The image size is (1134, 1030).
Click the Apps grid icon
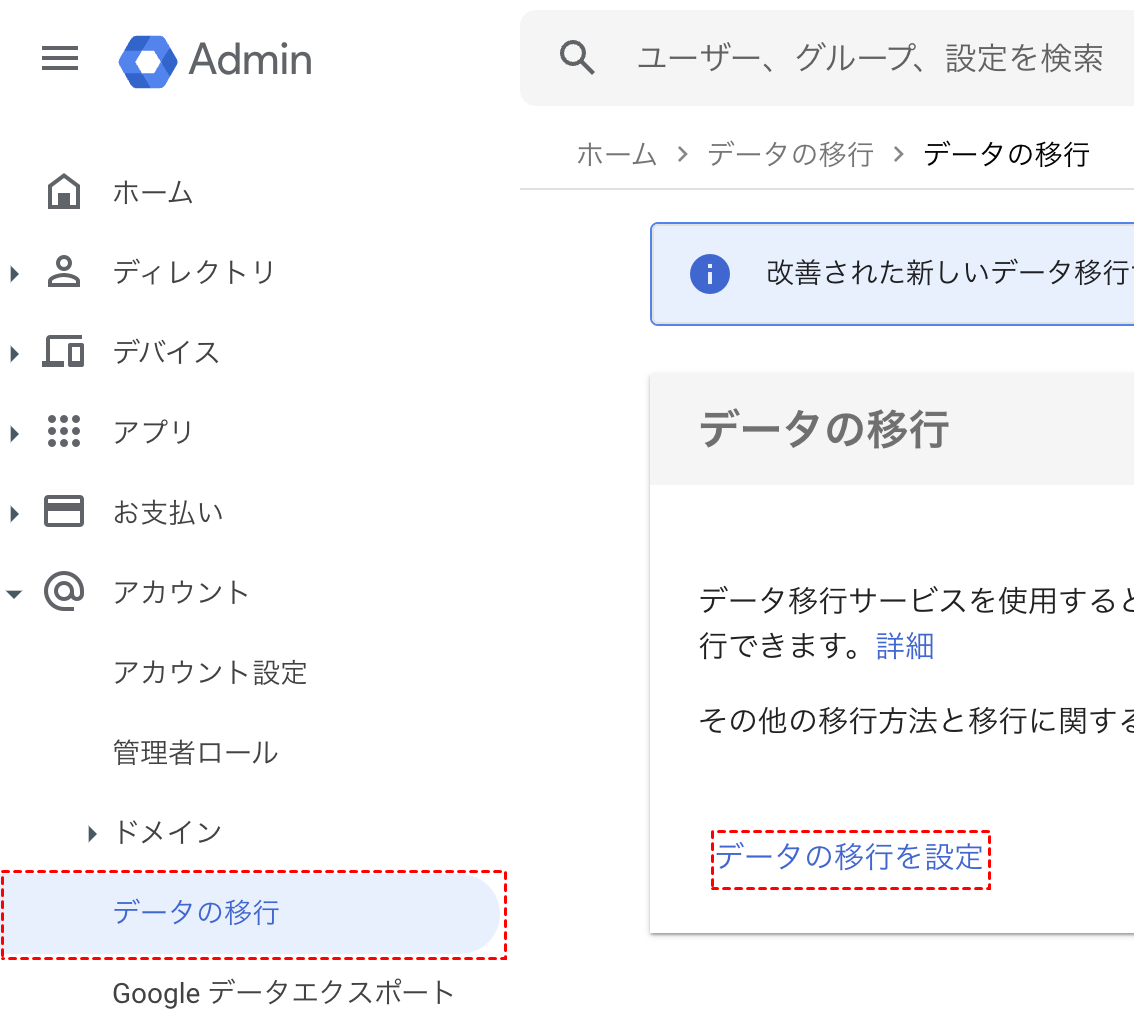point(64,432)
